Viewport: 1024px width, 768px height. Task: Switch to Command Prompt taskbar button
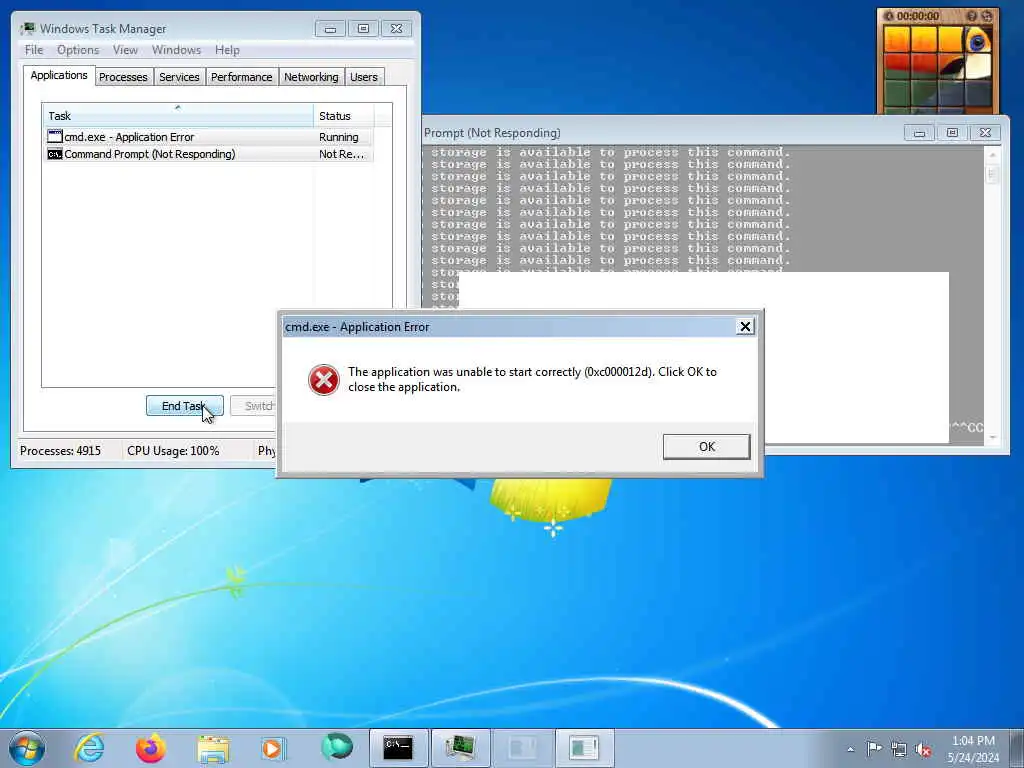398,748
